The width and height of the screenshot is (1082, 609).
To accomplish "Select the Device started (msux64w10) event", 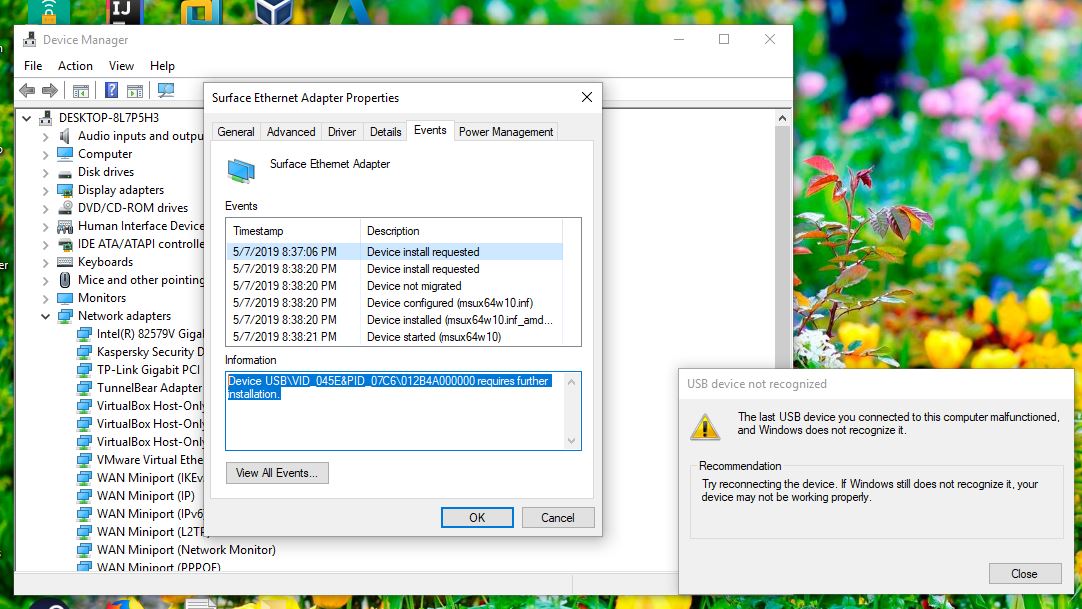I will click(395, 337).
